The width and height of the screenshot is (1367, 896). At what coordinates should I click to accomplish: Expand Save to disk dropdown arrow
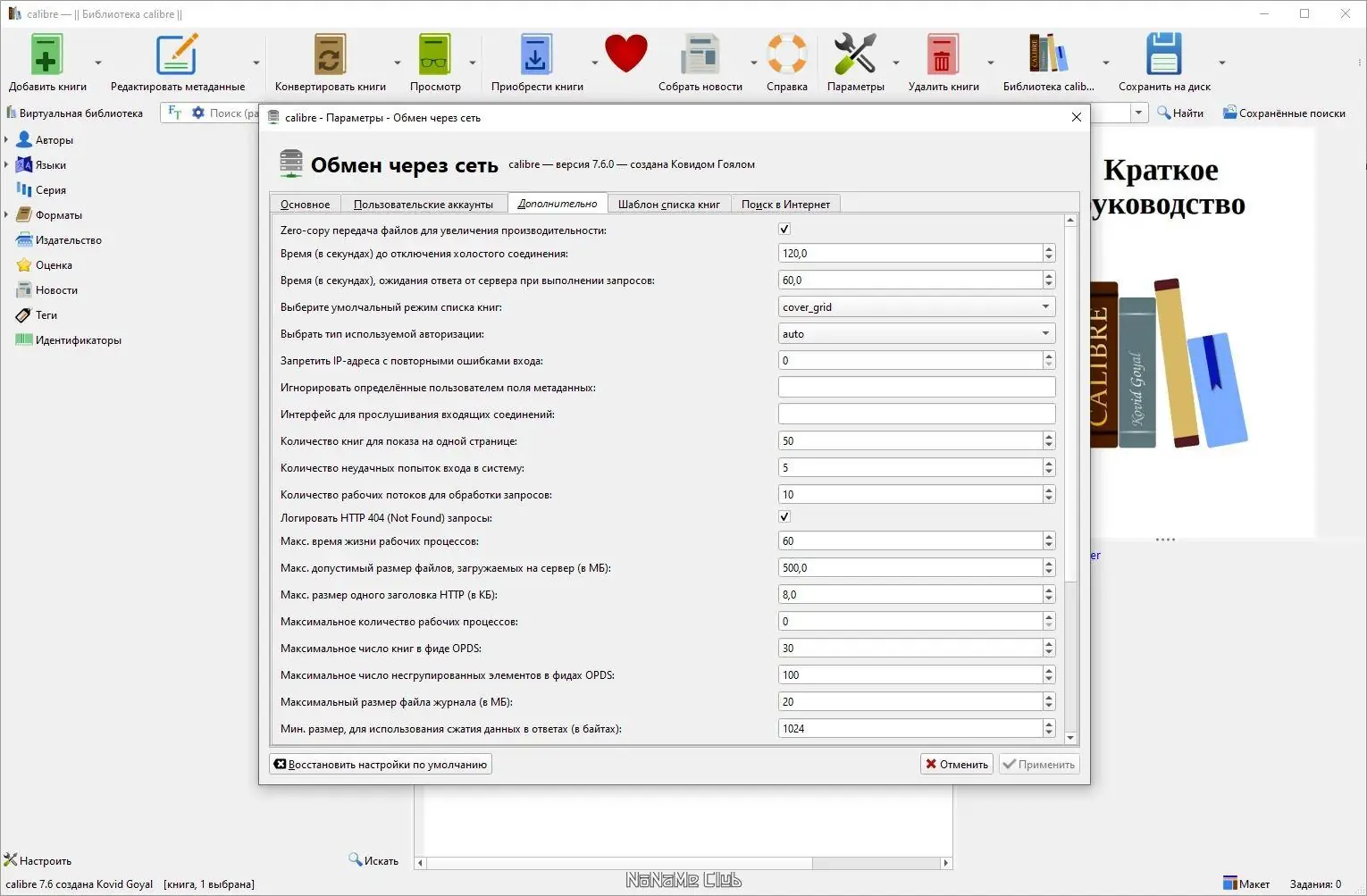[1222, 63]
